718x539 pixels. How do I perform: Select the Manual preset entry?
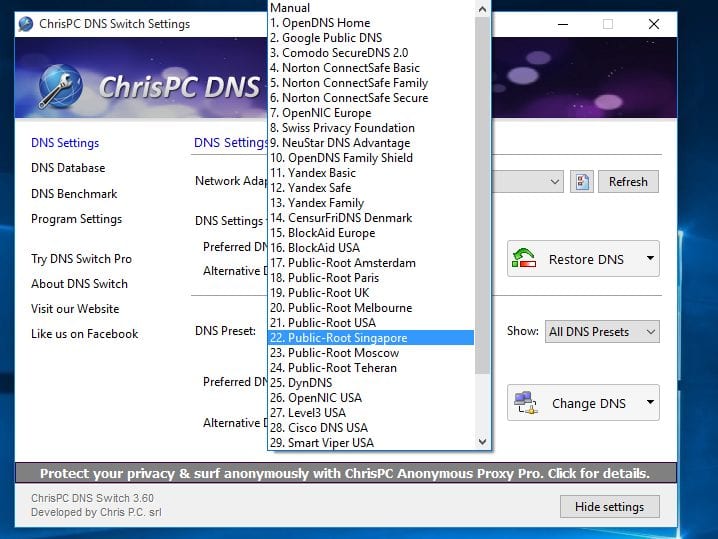click(370, 8)
